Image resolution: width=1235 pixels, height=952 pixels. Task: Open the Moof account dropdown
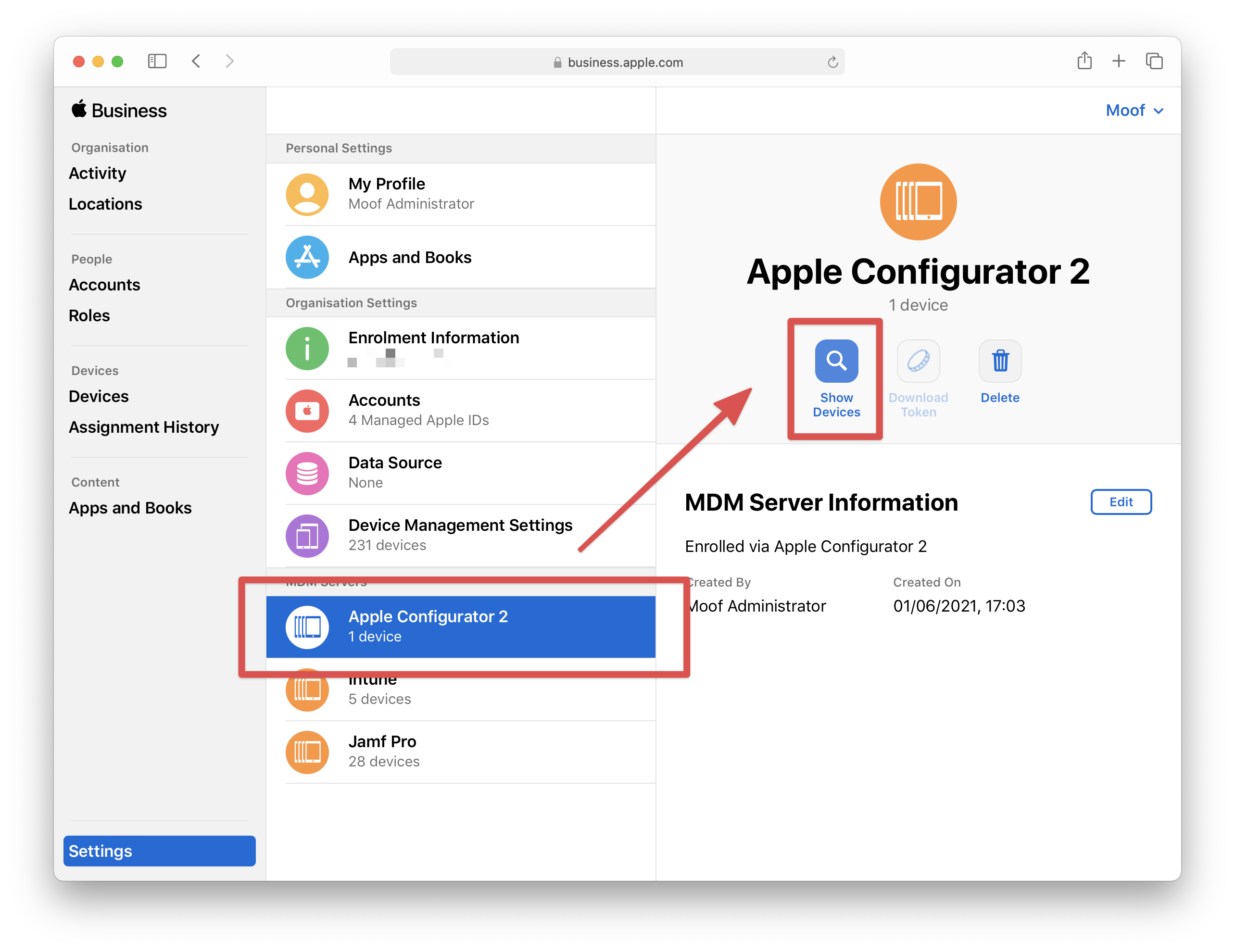(x=1134, y=110)
